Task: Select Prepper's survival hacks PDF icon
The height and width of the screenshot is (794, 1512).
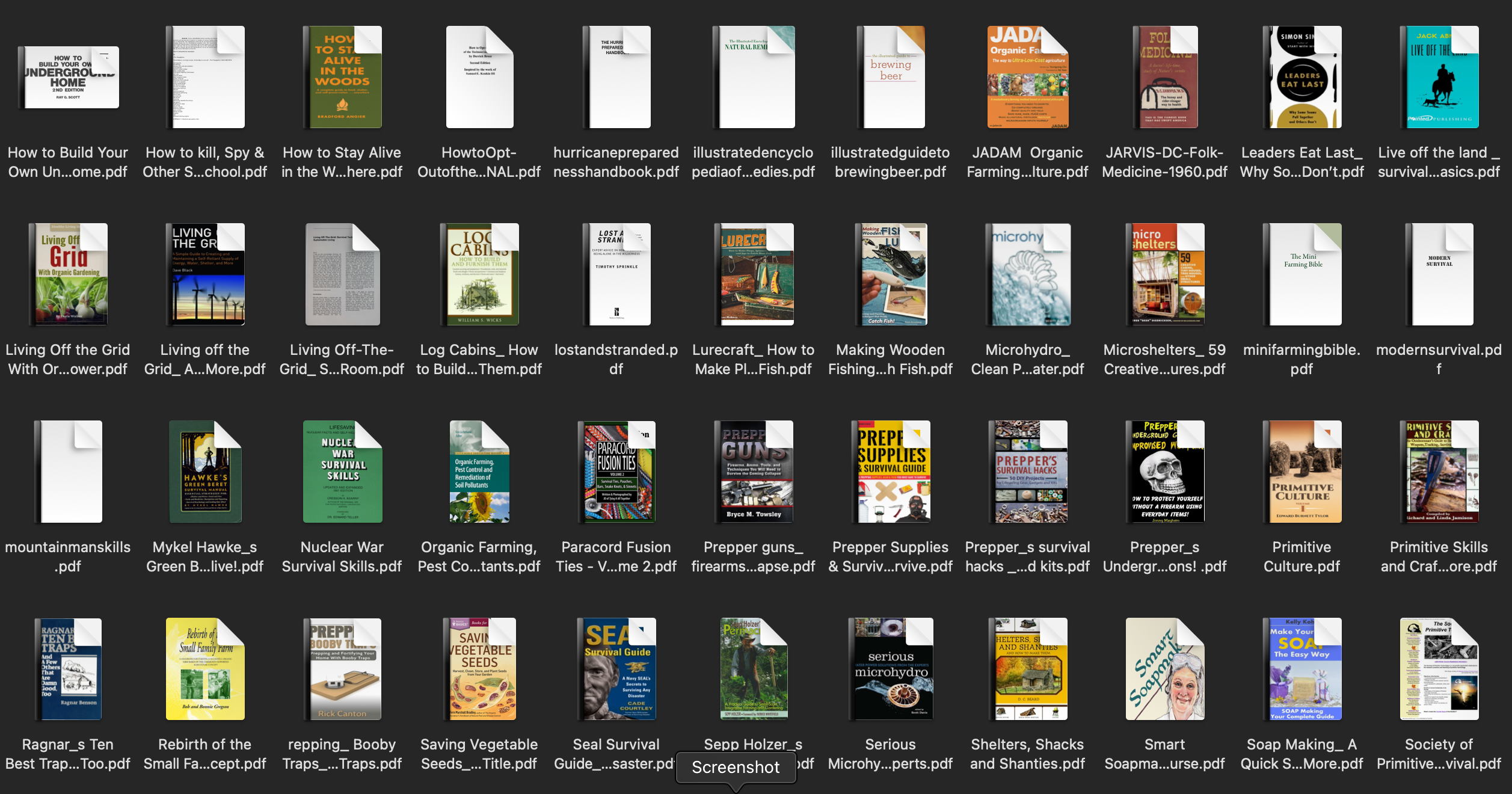Action: tap(1028, 472)
